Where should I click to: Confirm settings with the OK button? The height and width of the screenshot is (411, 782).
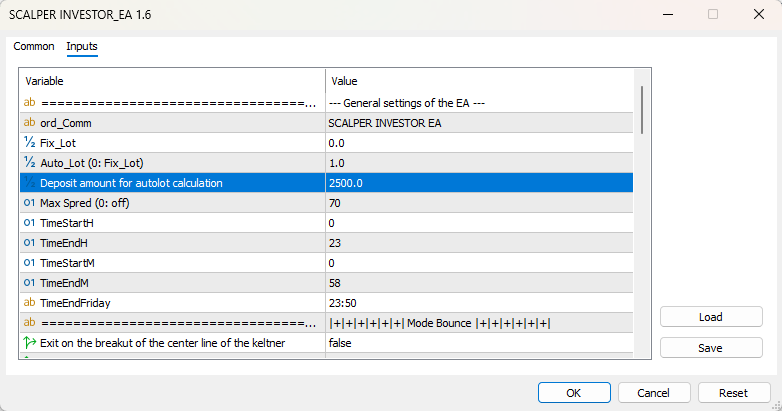coord(574,393)
